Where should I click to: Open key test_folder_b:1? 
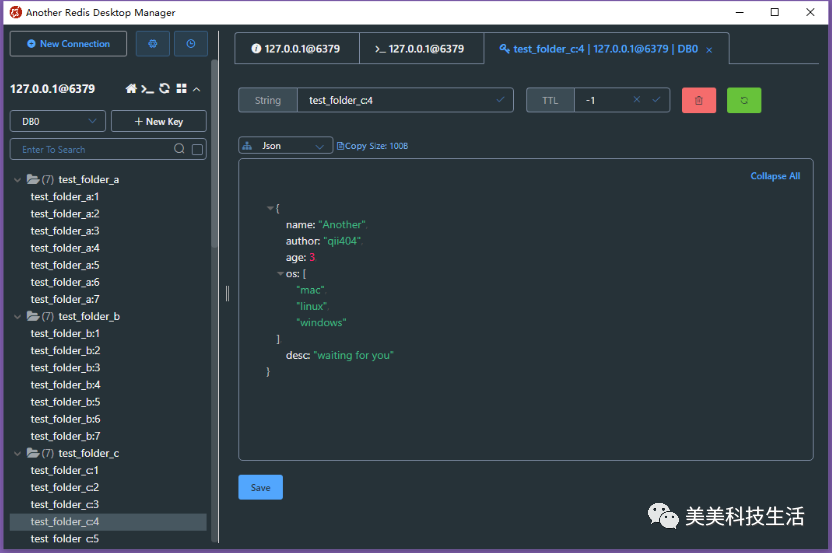tap(65, 334)
